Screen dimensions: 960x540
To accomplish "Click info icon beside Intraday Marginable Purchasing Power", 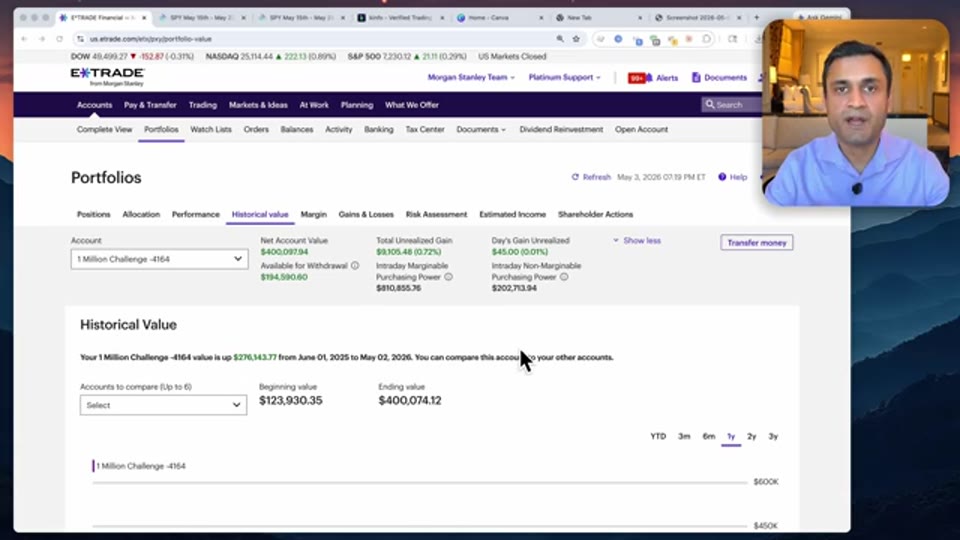I will click(448, 277).
